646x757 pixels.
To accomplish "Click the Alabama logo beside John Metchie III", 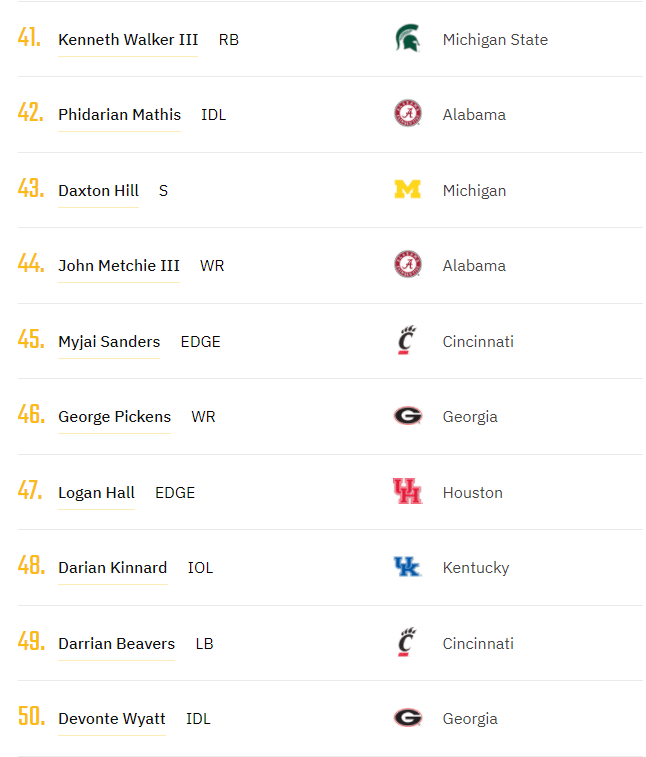I will pos(407,265).
